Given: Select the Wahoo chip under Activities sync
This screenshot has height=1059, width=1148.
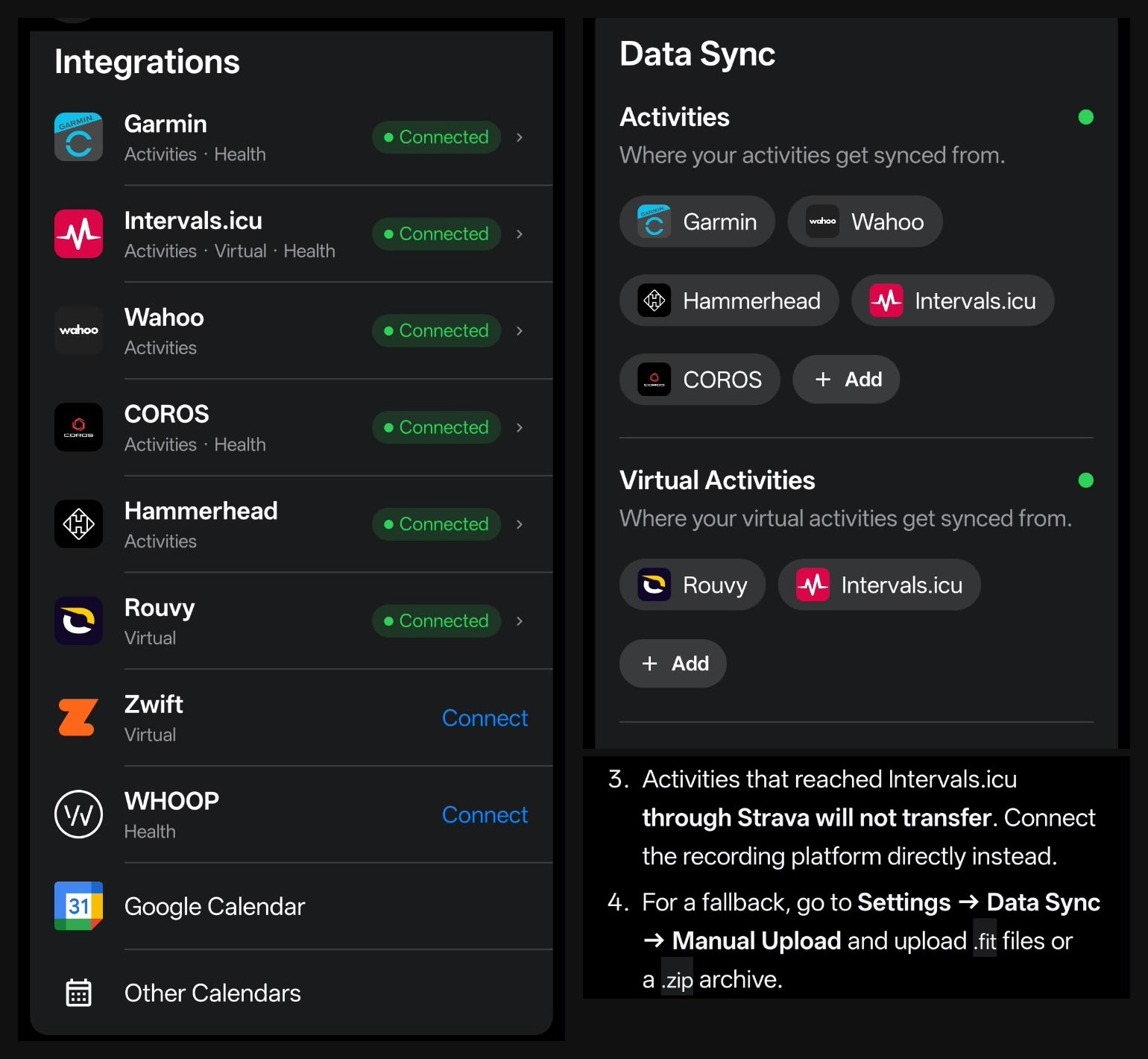Looking at the screenshot, I should coord(865,221).
